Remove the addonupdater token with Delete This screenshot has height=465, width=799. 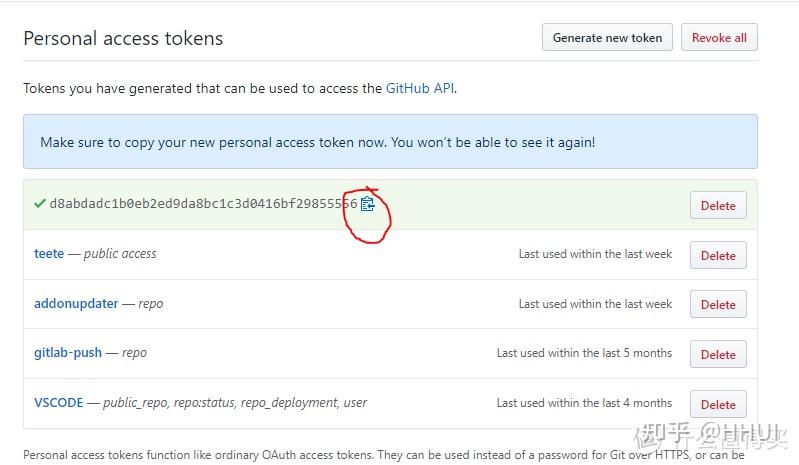717,305
